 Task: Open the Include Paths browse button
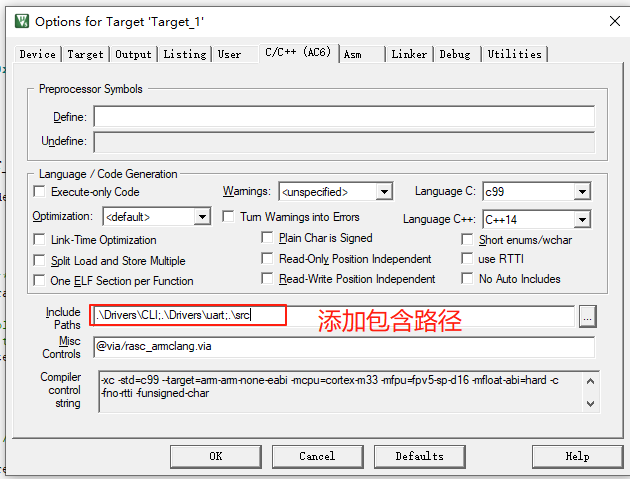(587, 316)
